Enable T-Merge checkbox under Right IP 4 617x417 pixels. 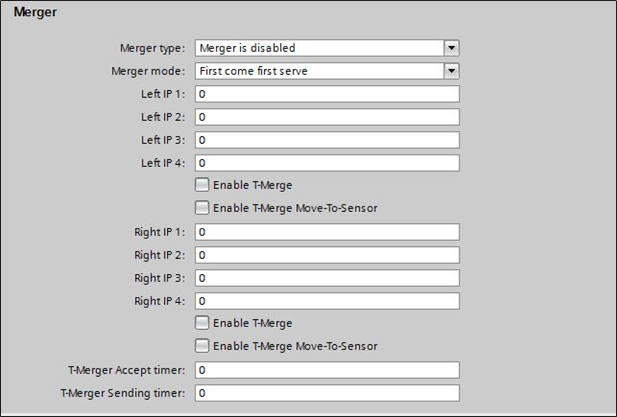coord(202,323)
